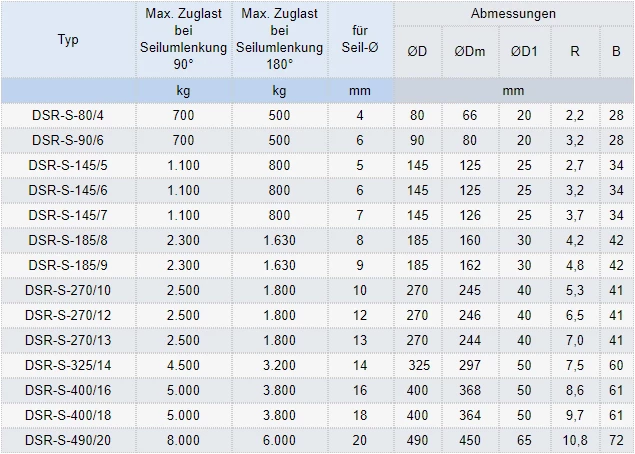The width and height of the screenshot is (635, 454).
Task: Select the ØDm value 297
Action: coord(469,365)
